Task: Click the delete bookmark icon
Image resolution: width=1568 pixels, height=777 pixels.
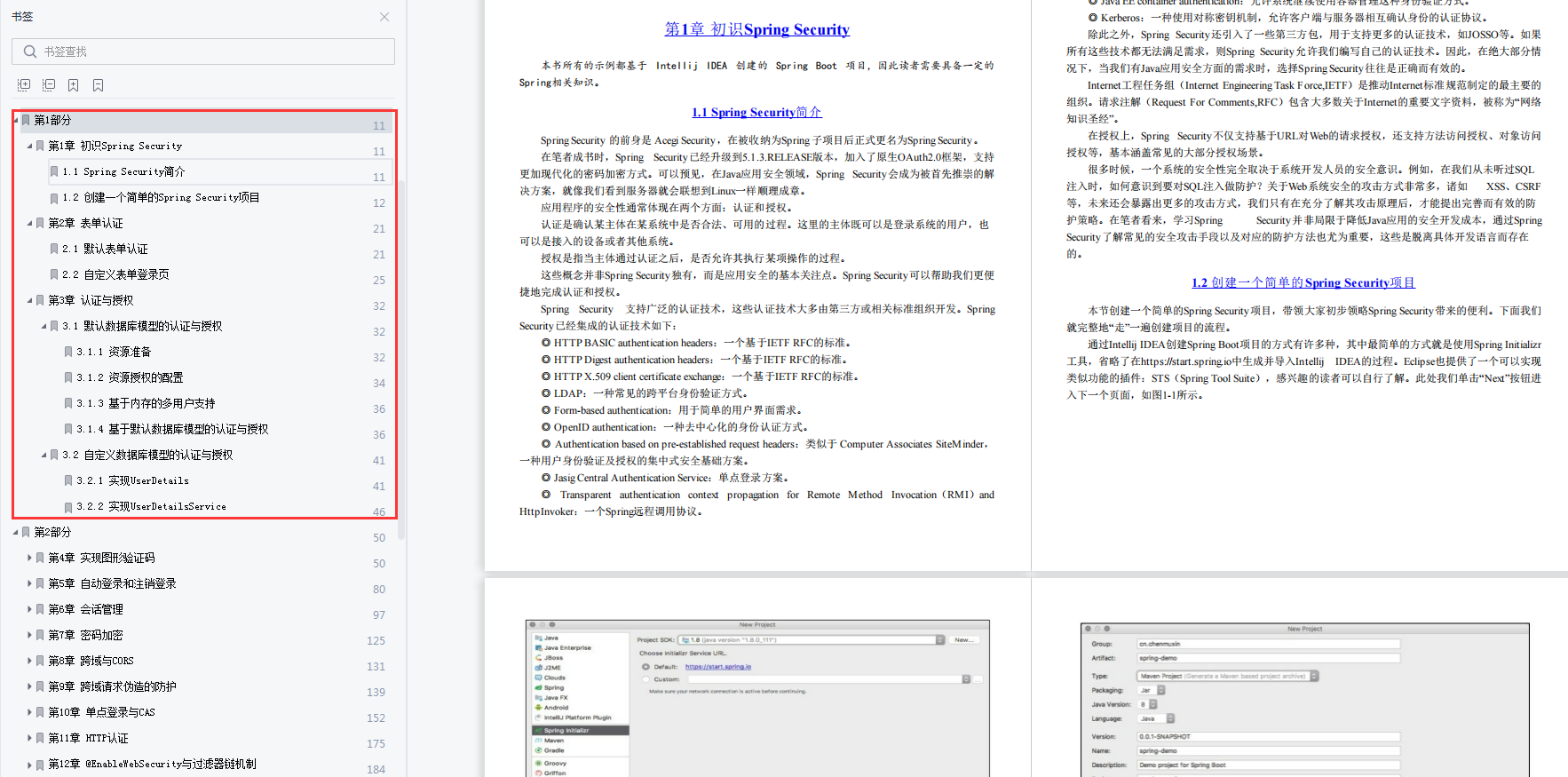Action: pos(99,85)
